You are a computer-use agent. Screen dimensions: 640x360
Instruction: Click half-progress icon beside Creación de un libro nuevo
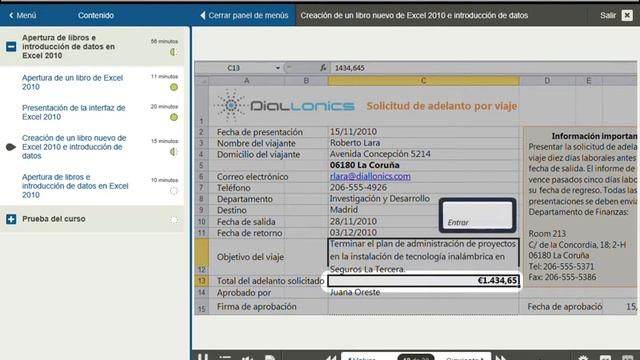point(174,152)
